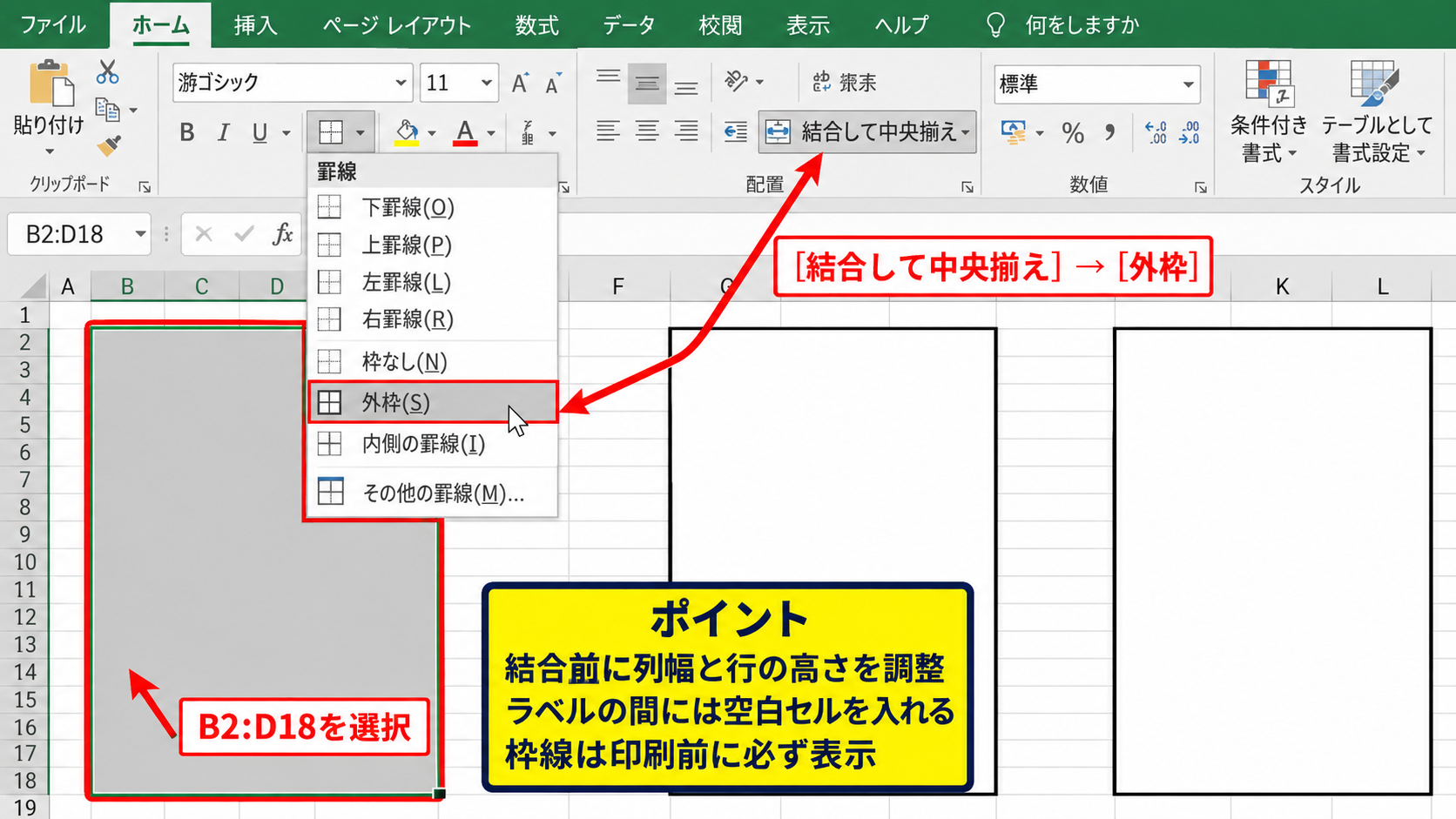Open fill color dropdown arrow
Viewport: 1456px width, 819px height.
click(x=432, y=133)
